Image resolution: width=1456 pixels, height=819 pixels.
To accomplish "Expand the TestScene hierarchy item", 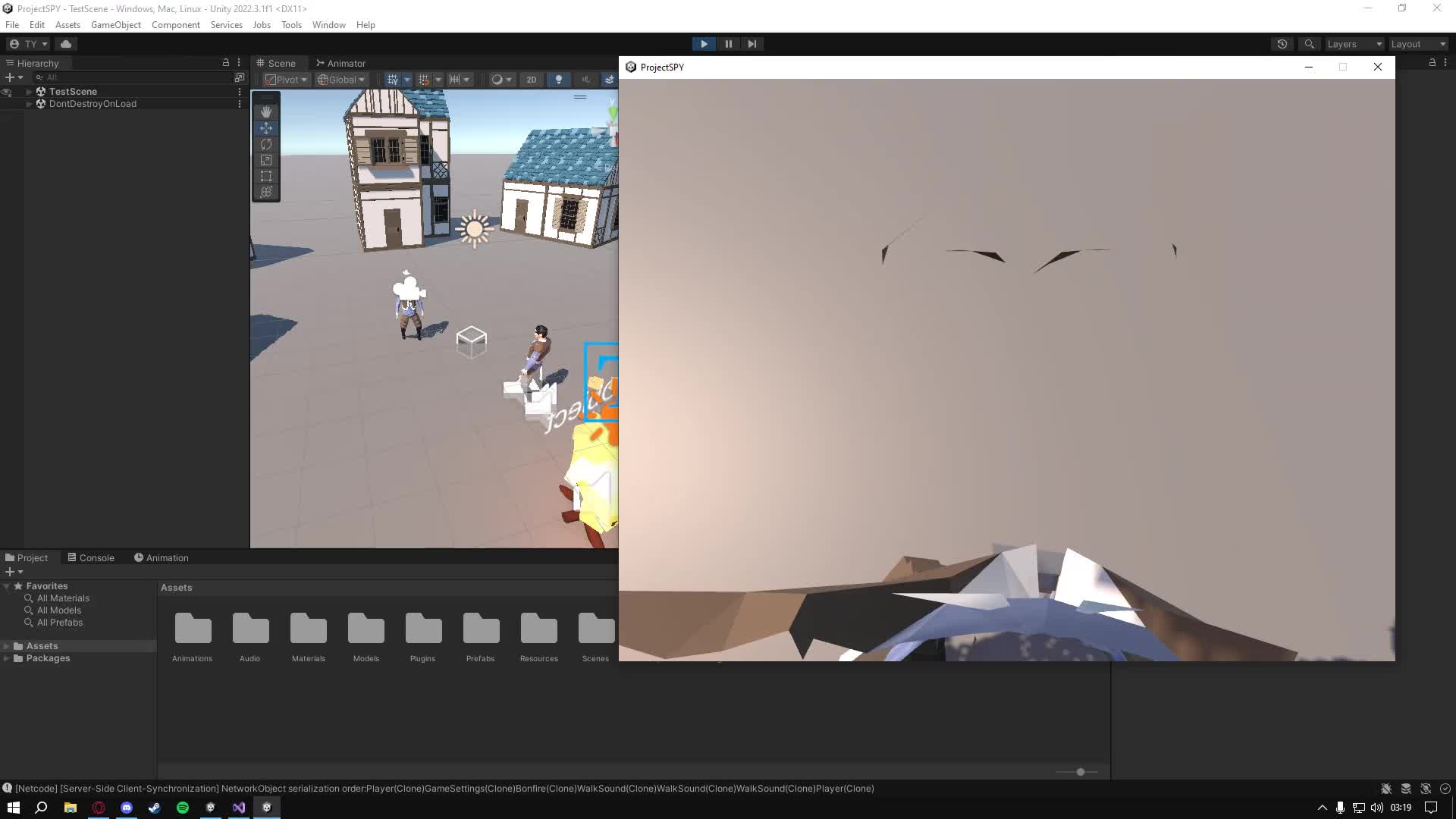I will [x=29, y=92].
